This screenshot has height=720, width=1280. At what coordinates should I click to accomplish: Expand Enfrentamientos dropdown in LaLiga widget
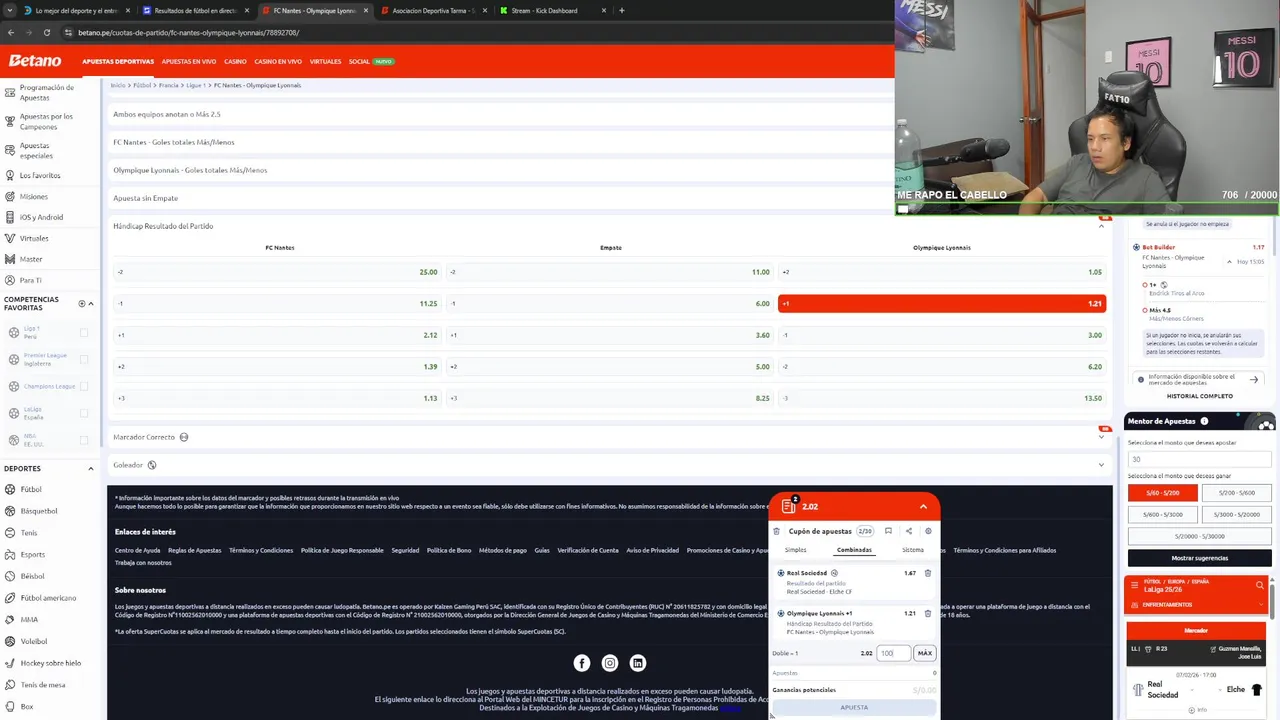tap(1259, 604)
